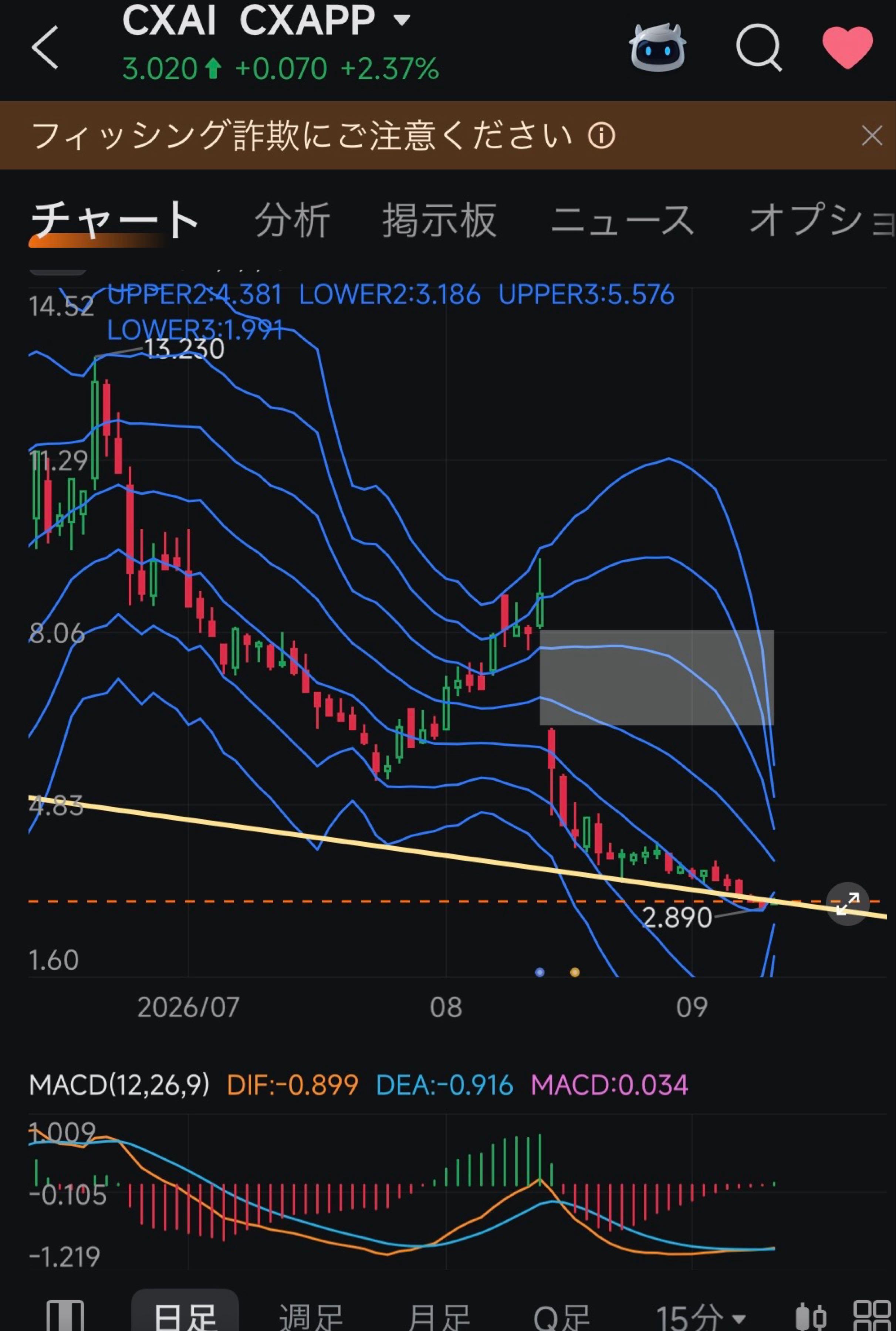Tap the DIF:-0.899 value
Screen dimensions: 896x1331
click(x=293, y=1084)
